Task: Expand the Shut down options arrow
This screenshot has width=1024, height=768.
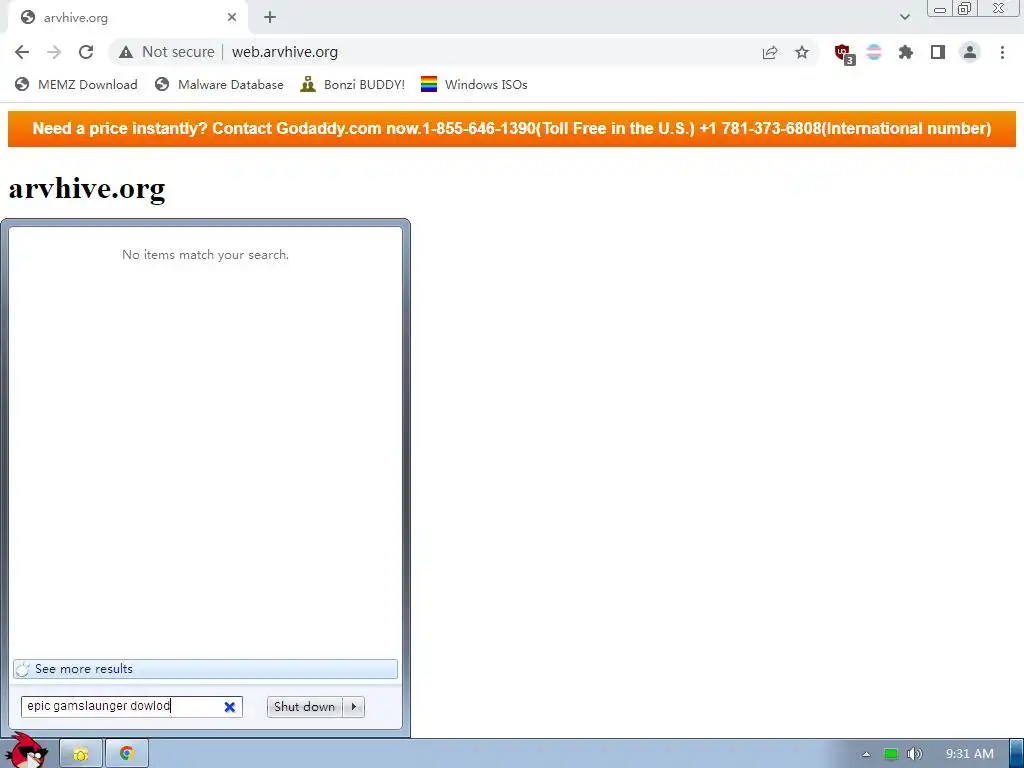Action: click(353, 707)
